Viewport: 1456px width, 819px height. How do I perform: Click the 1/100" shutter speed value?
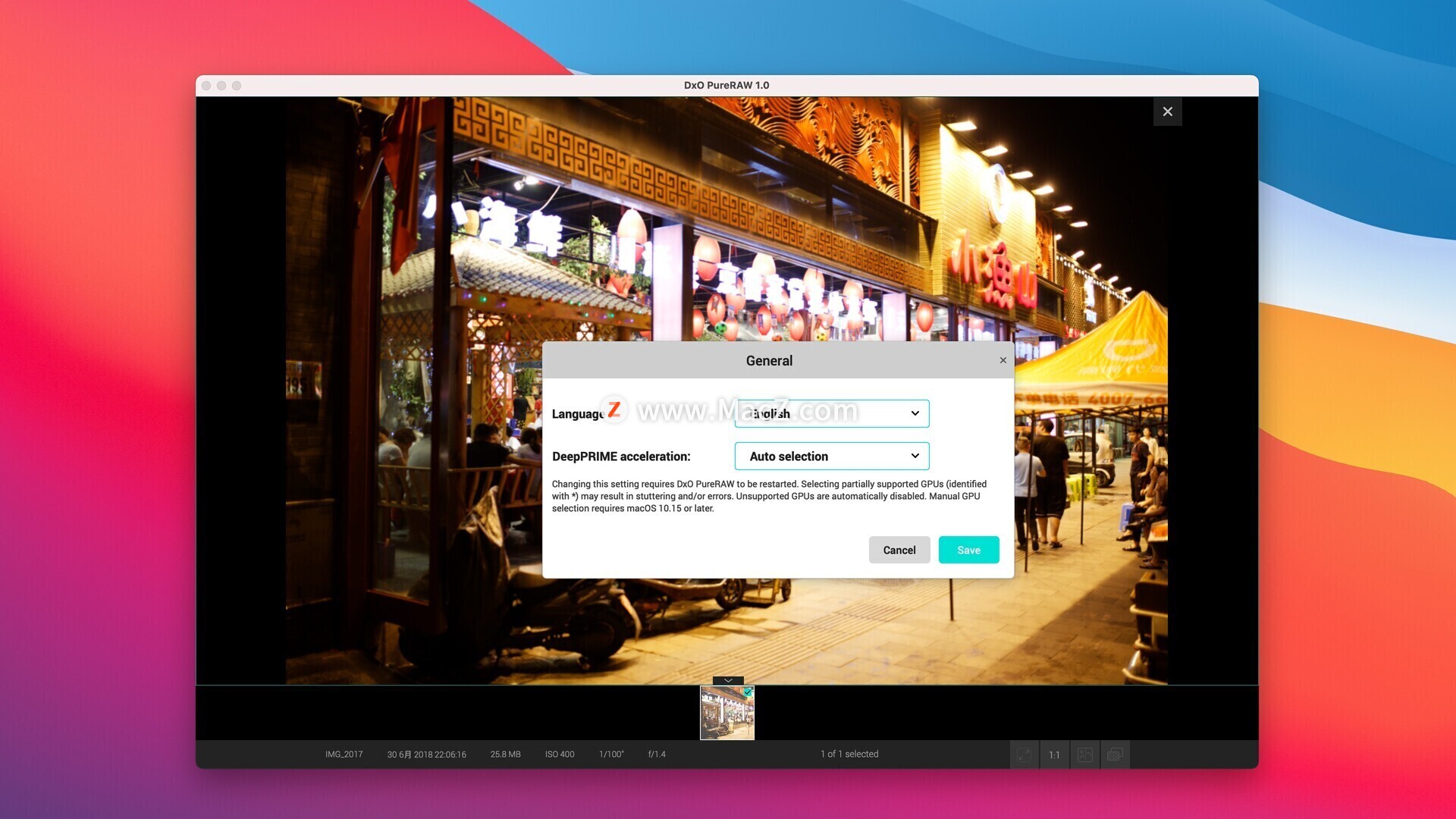tap(611, 755)
